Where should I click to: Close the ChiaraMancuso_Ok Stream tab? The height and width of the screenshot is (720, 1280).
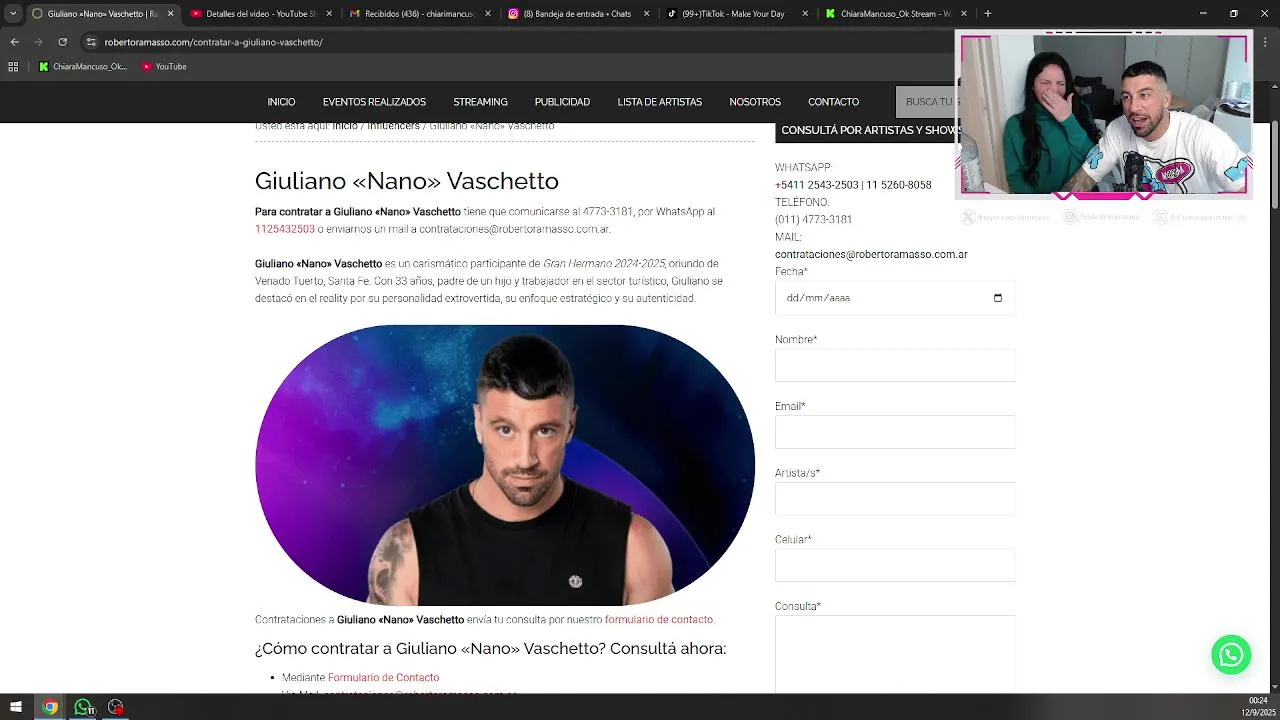(x=964, y=14)
